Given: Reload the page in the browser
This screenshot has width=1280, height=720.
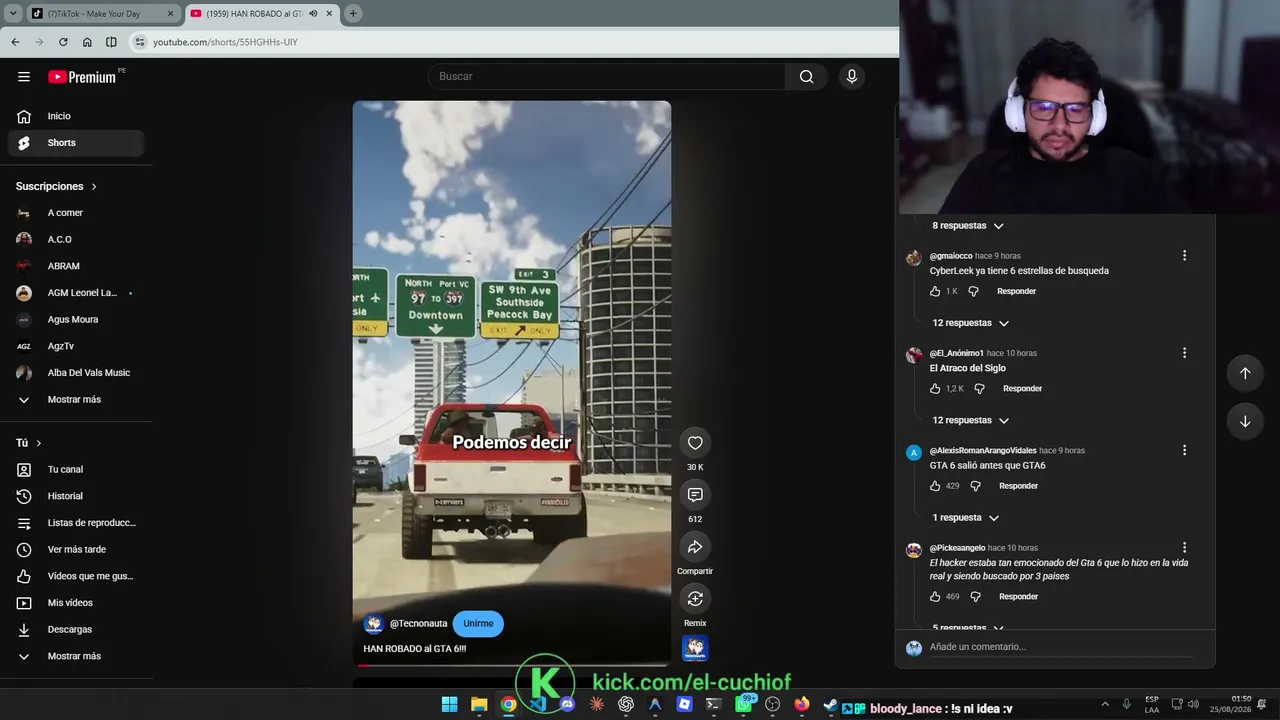Looking at the screenshot, I should click(63, 42).
